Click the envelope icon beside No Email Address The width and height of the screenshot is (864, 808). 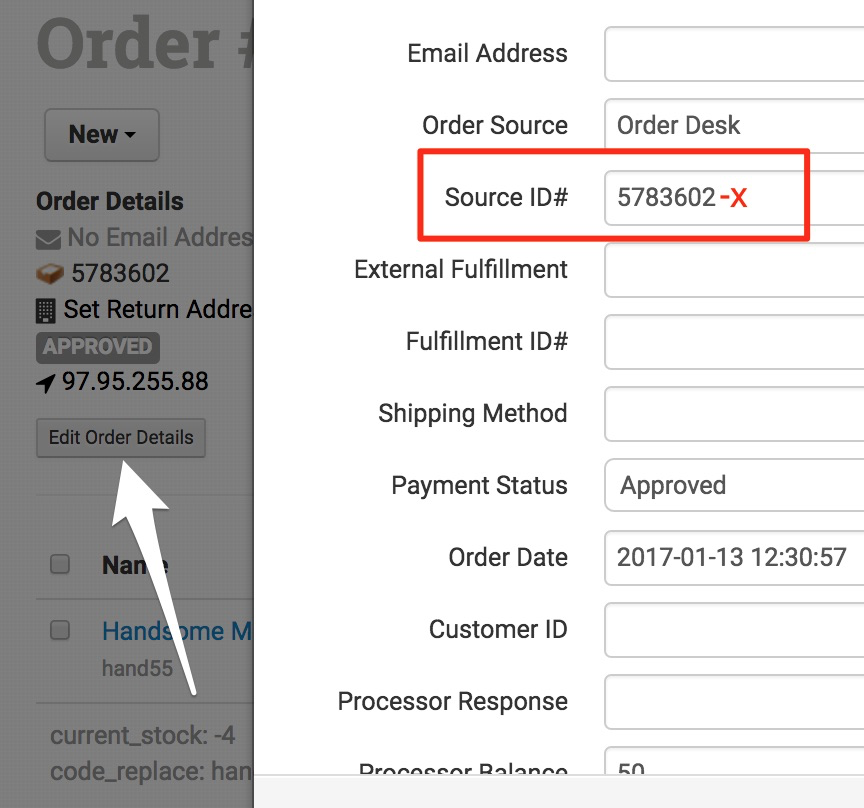48,239
